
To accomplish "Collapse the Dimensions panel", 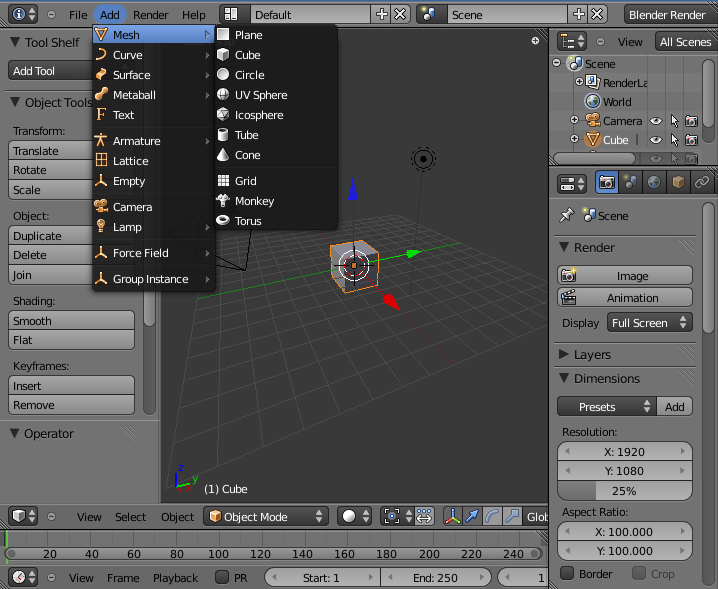I will [x=564, y=378].
